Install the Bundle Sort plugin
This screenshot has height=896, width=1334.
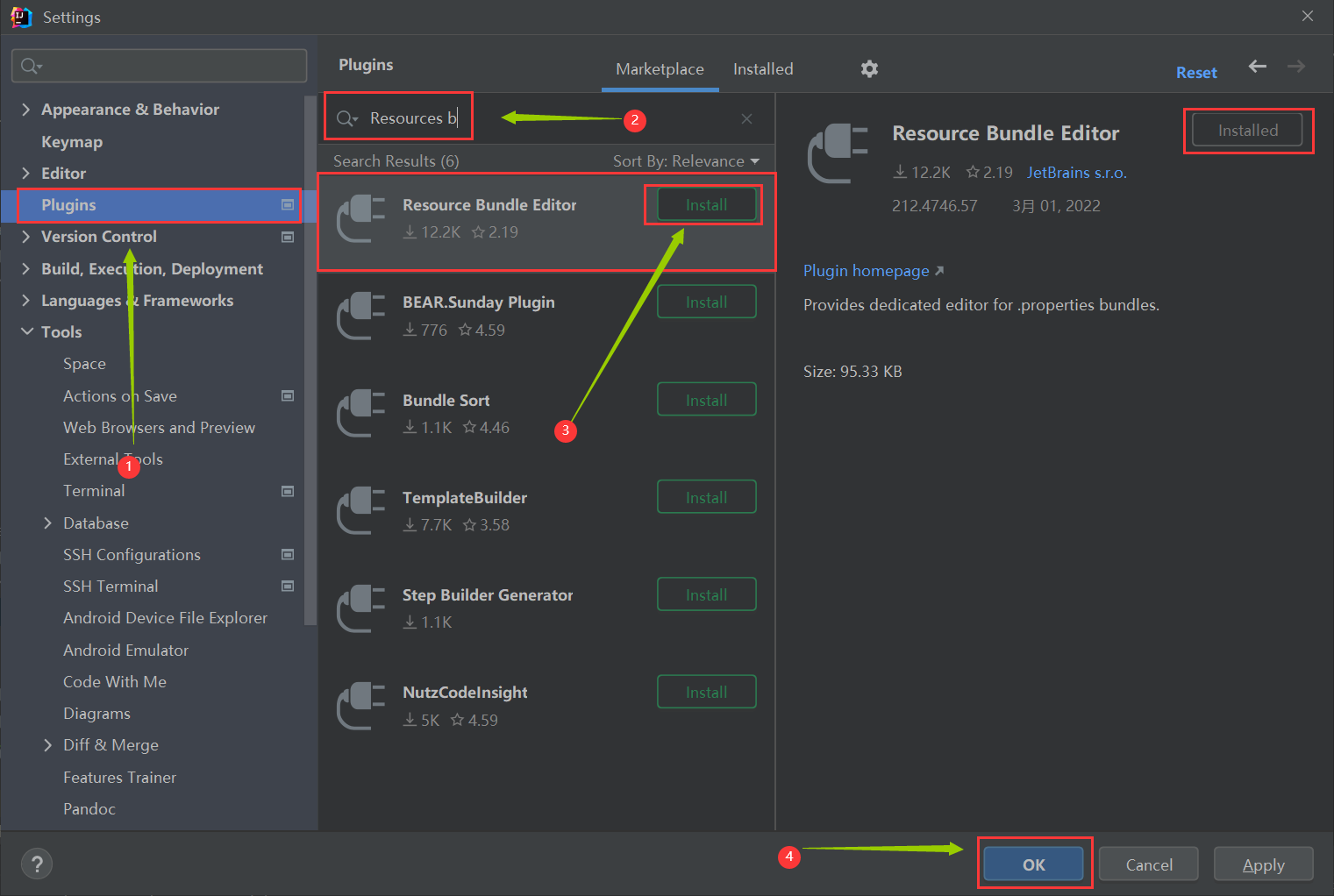click(x=706, y=400)
